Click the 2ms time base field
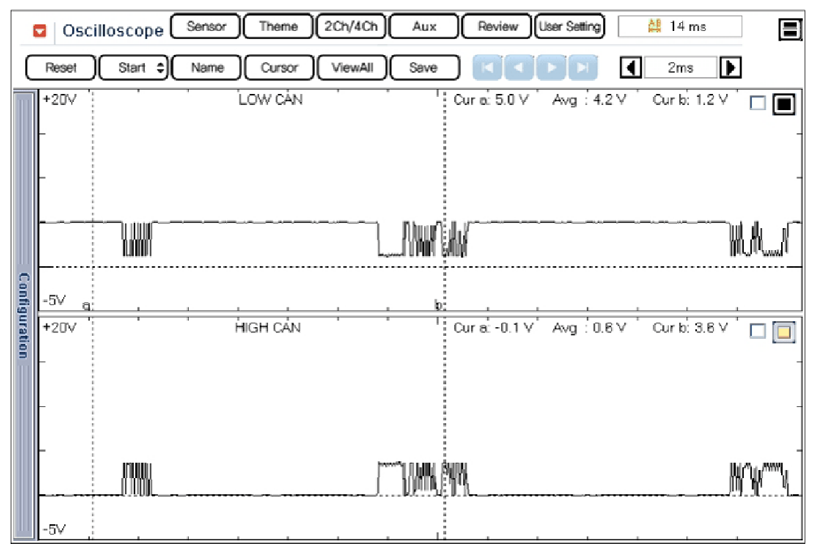The image size is (815, 553). pos(680,68)
